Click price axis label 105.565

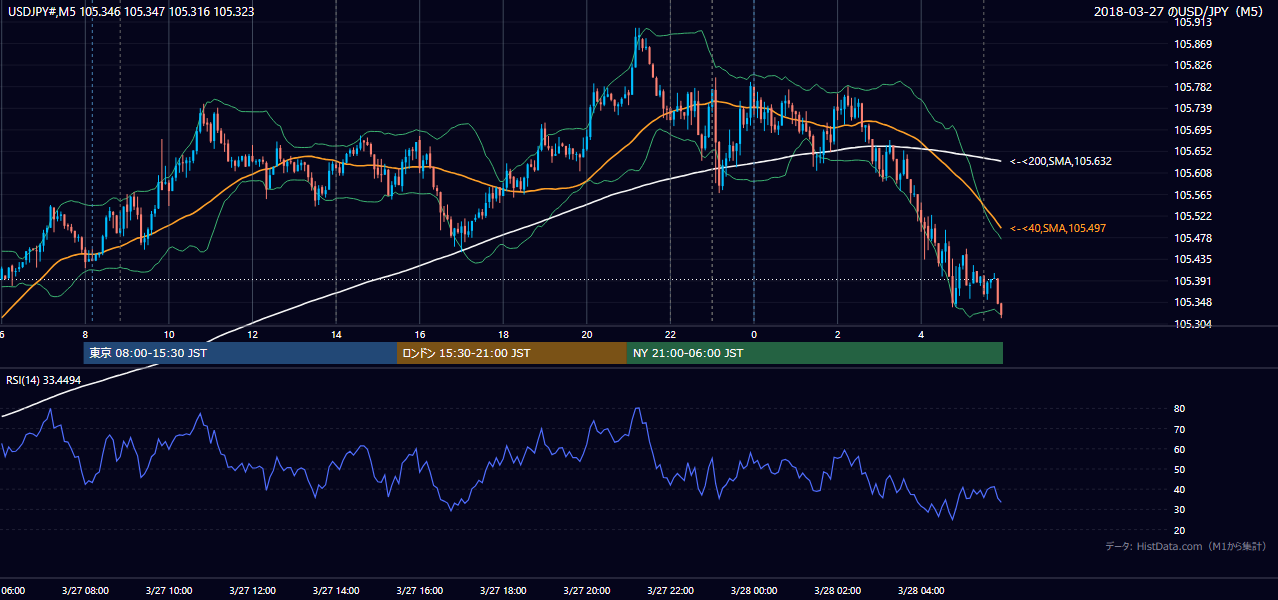[1192, 195]
